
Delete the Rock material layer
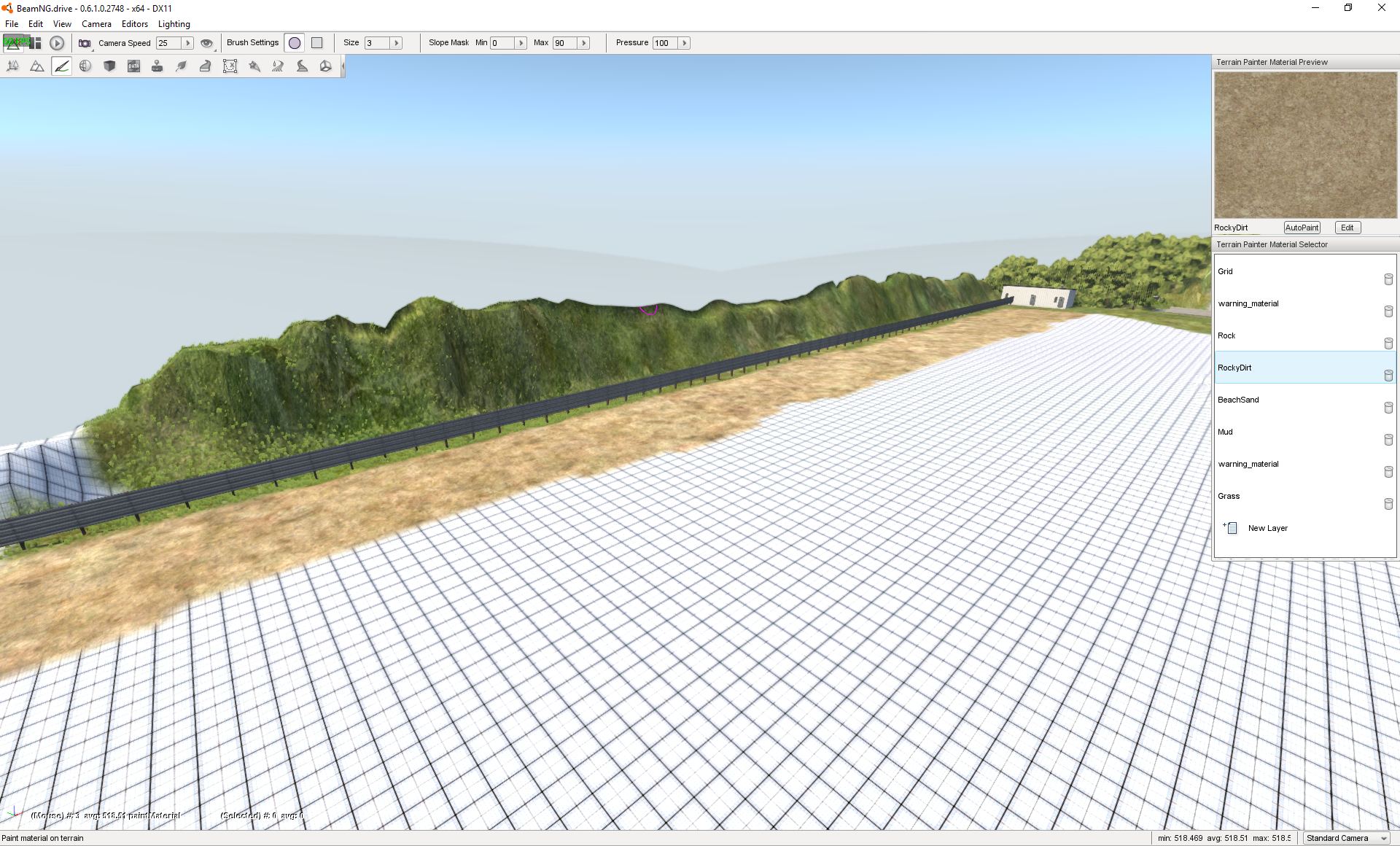point(1388,344)
